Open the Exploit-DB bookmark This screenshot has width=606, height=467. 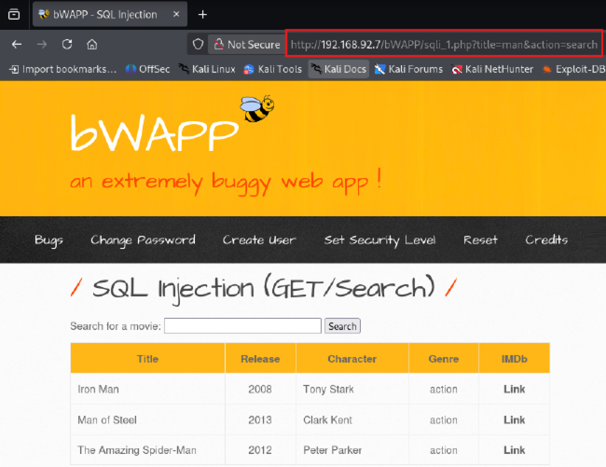pos(574,69)
